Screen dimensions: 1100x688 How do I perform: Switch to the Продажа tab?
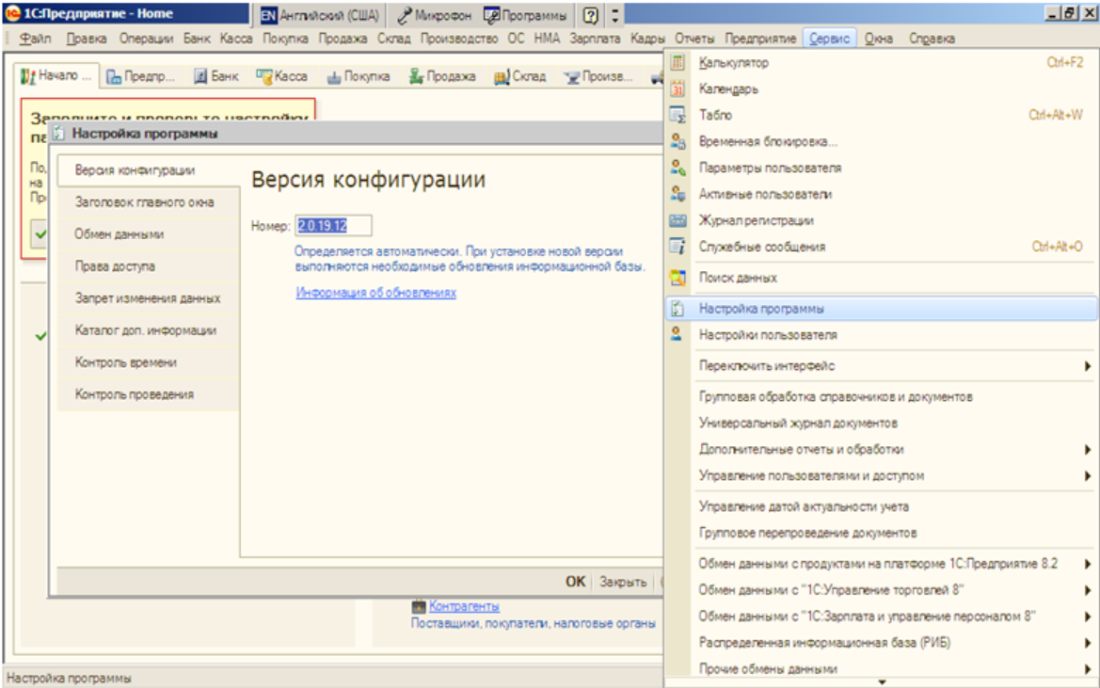point(443,76)
